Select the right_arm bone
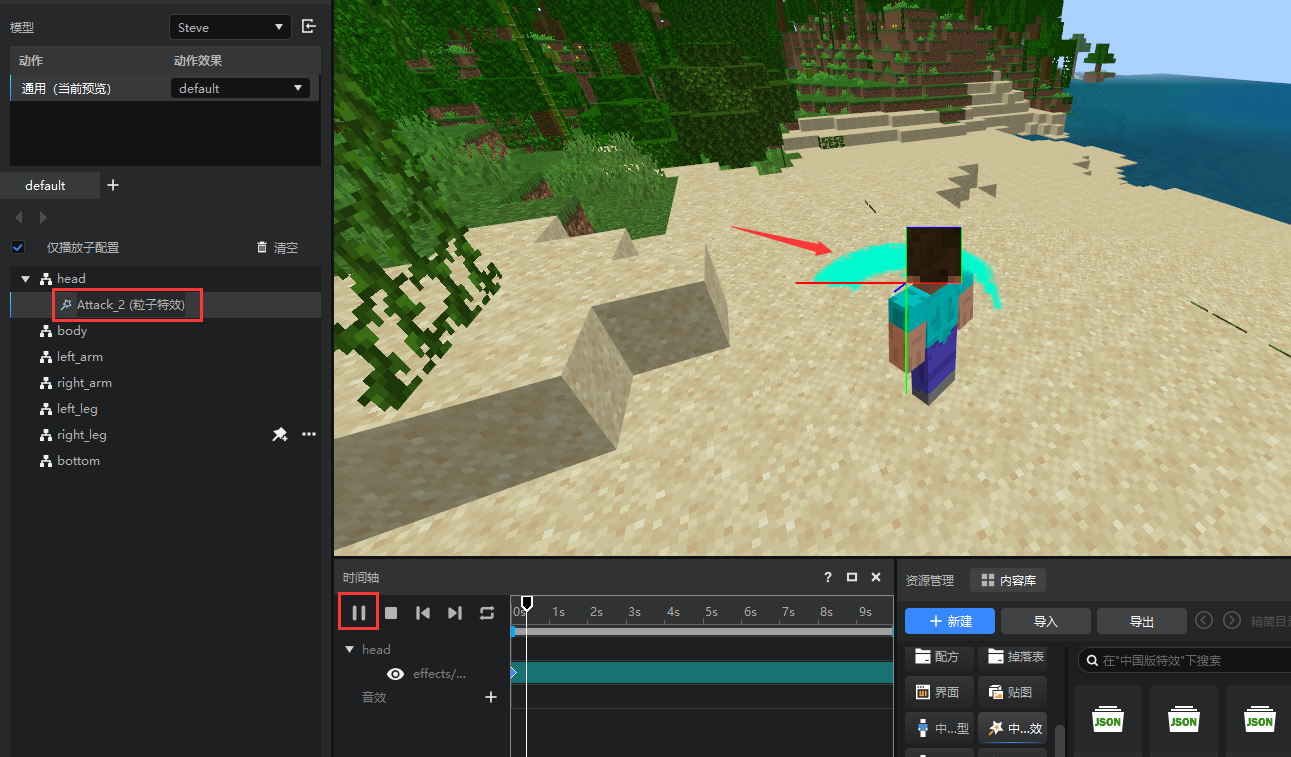The image size is (1291, 757). click(x=84, y=382)
